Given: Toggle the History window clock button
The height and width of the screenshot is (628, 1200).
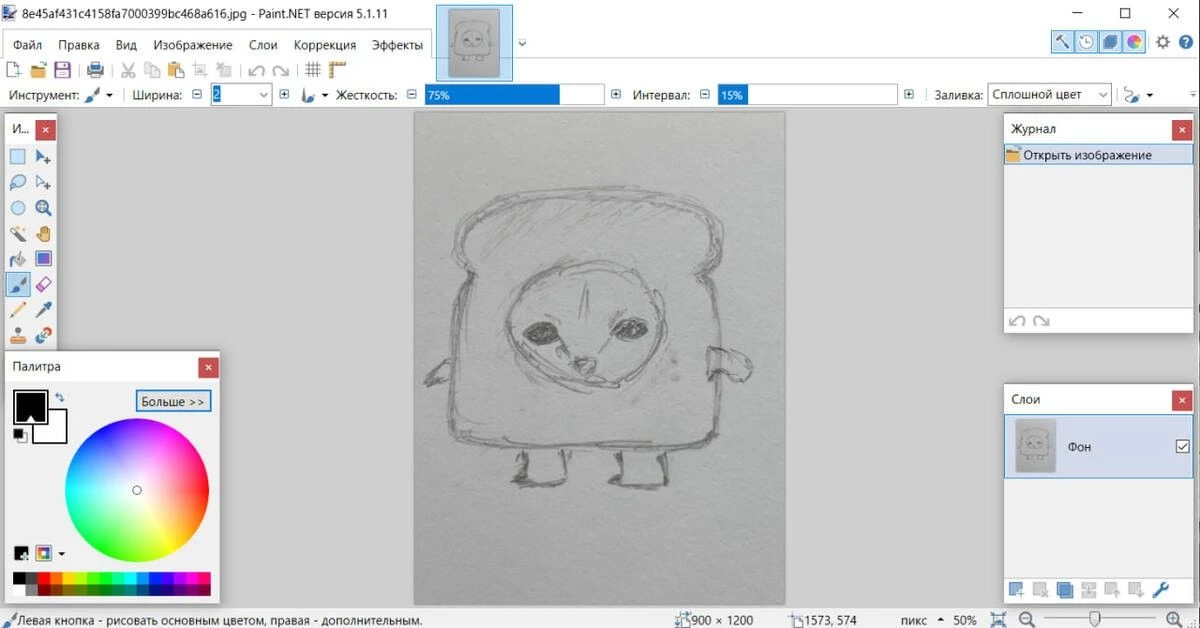Looking at the screenshot, I should 1086,42.
